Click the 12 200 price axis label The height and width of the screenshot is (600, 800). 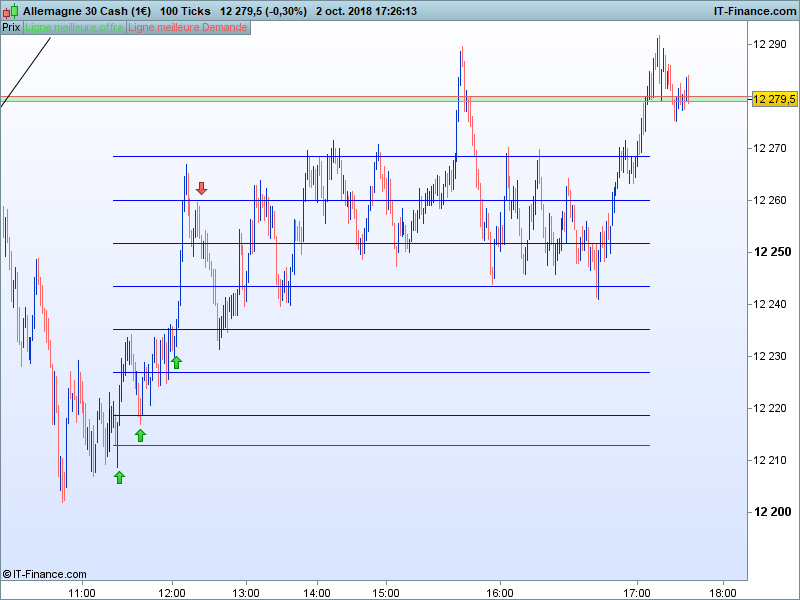pyautogui.click(x=772, y=512)
